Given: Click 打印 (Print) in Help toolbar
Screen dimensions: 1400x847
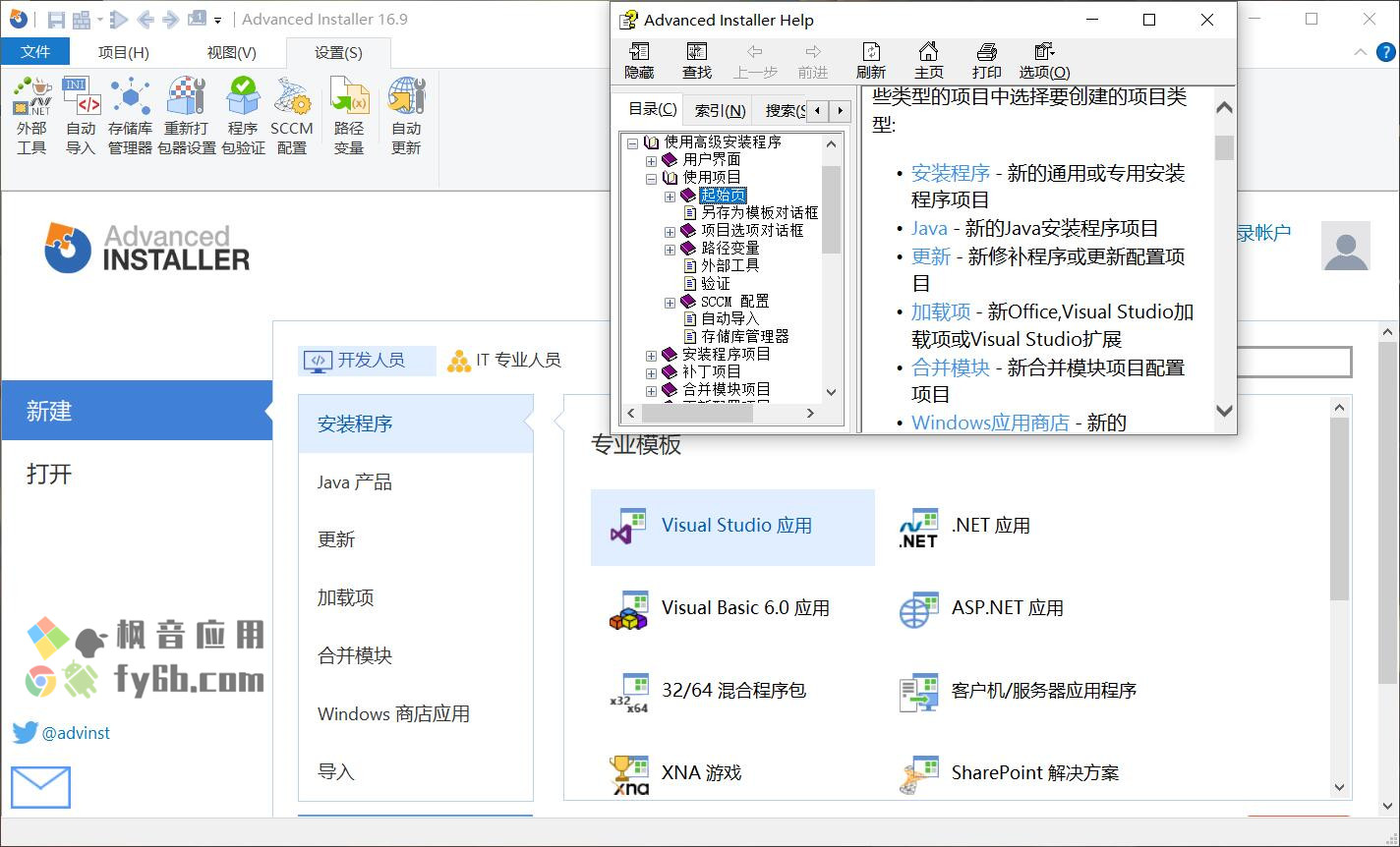Looking at the screenshot, I should [x=986, y=61].
